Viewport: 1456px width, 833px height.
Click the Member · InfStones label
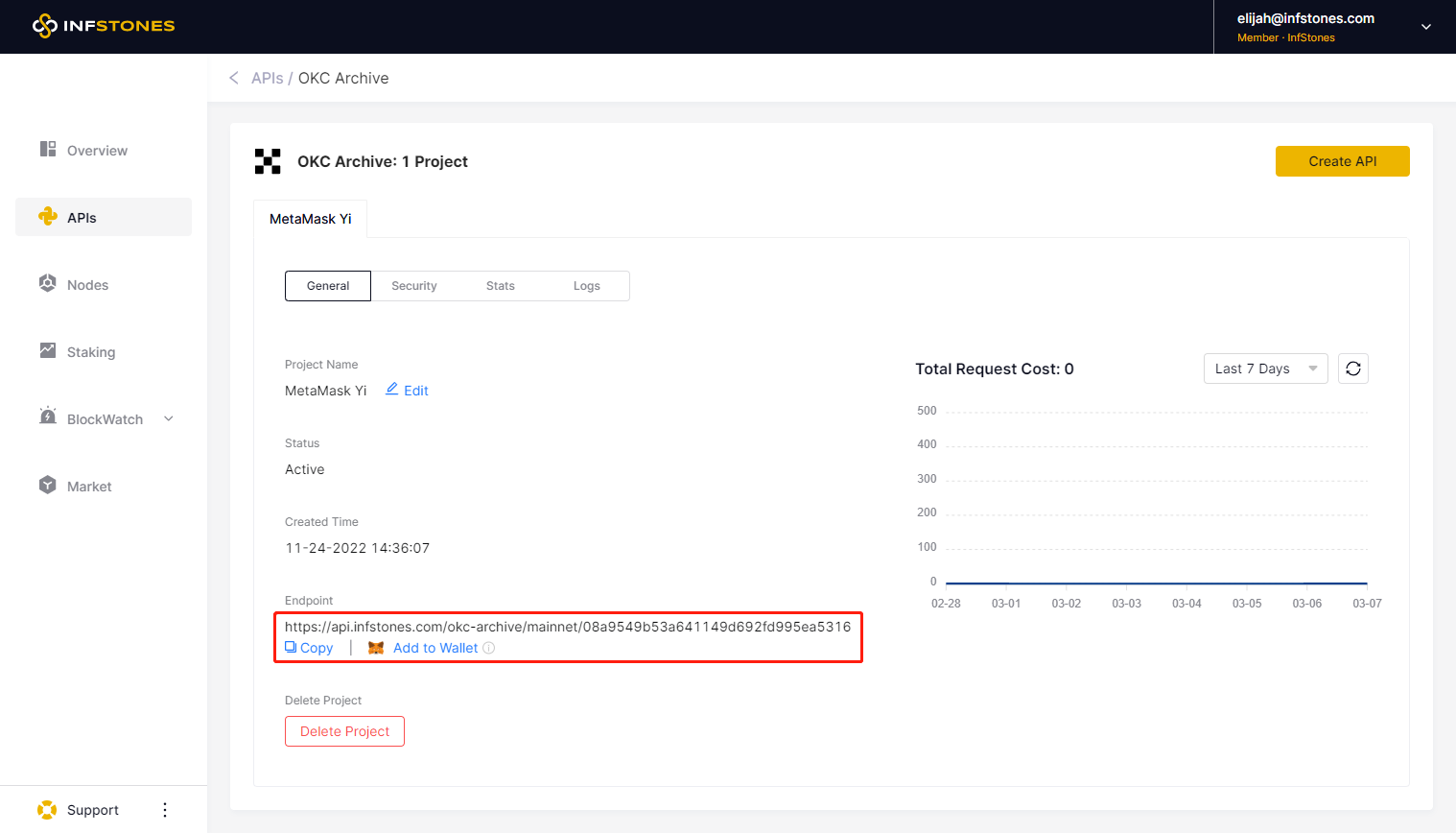point(1286,37)
